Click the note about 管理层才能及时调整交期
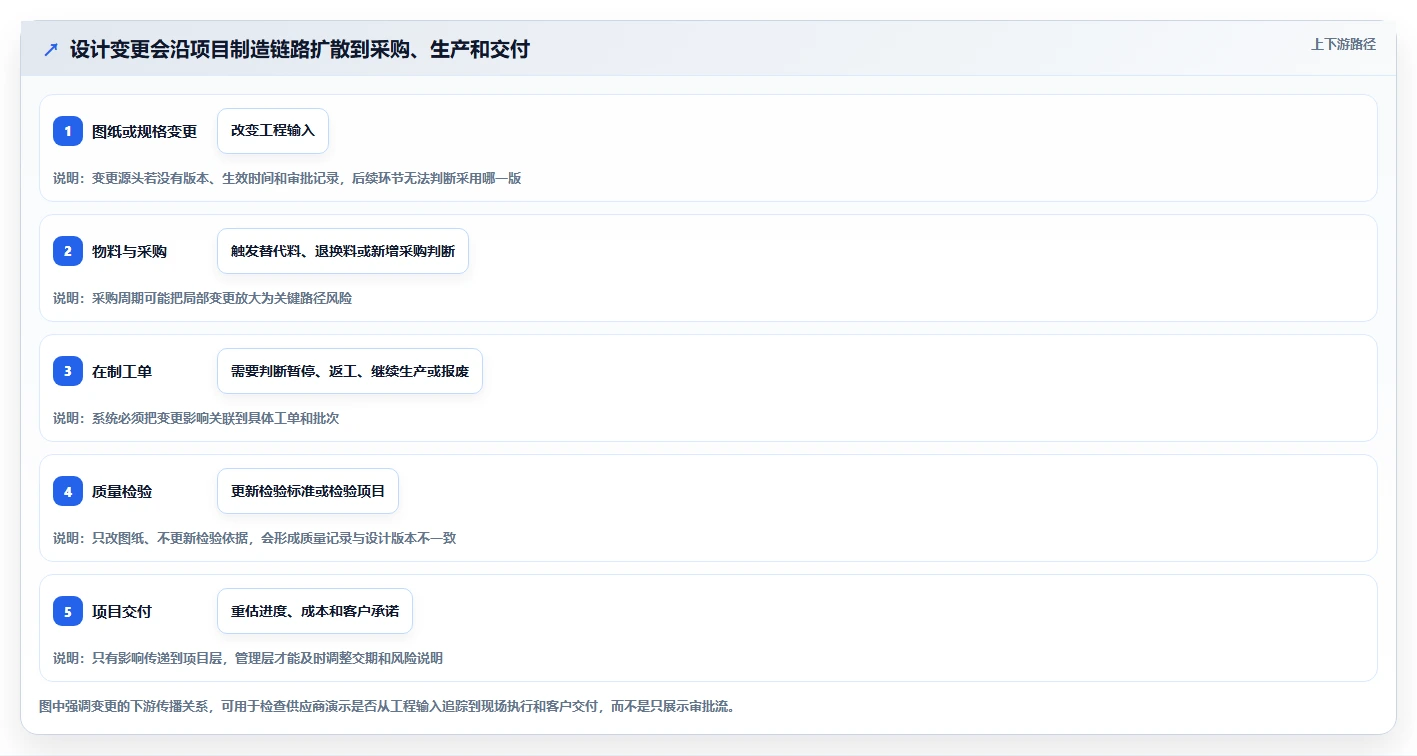Screen dimensions: 1417x756 pos(248,658)
